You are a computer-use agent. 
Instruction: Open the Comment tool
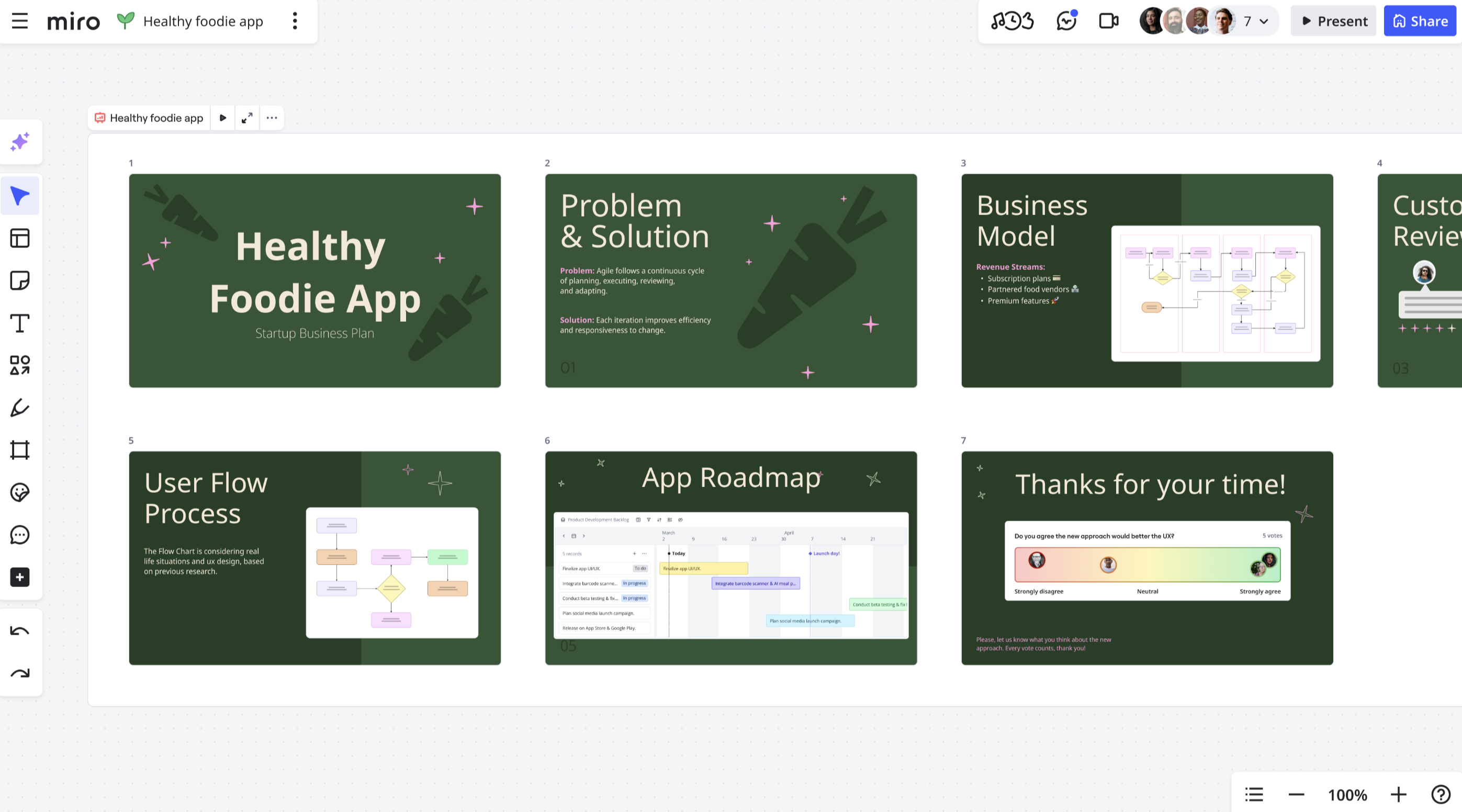20,535
